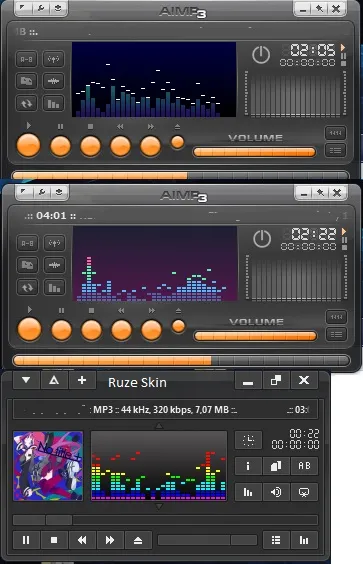Adjust the volume slider in middle player

click(255, 336)
